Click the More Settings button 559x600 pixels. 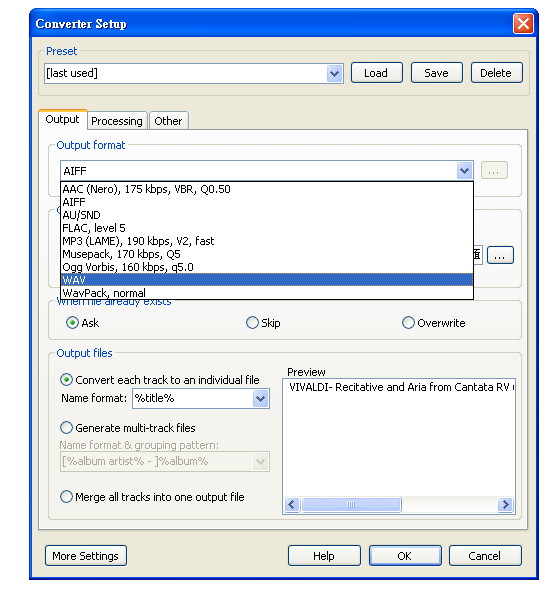pyautogui.click(x=86, y=556)
